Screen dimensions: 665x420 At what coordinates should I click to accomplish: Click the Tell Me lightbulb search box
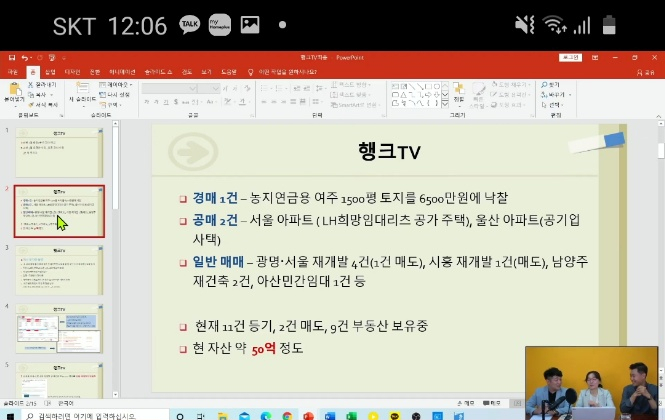(282, 72)
